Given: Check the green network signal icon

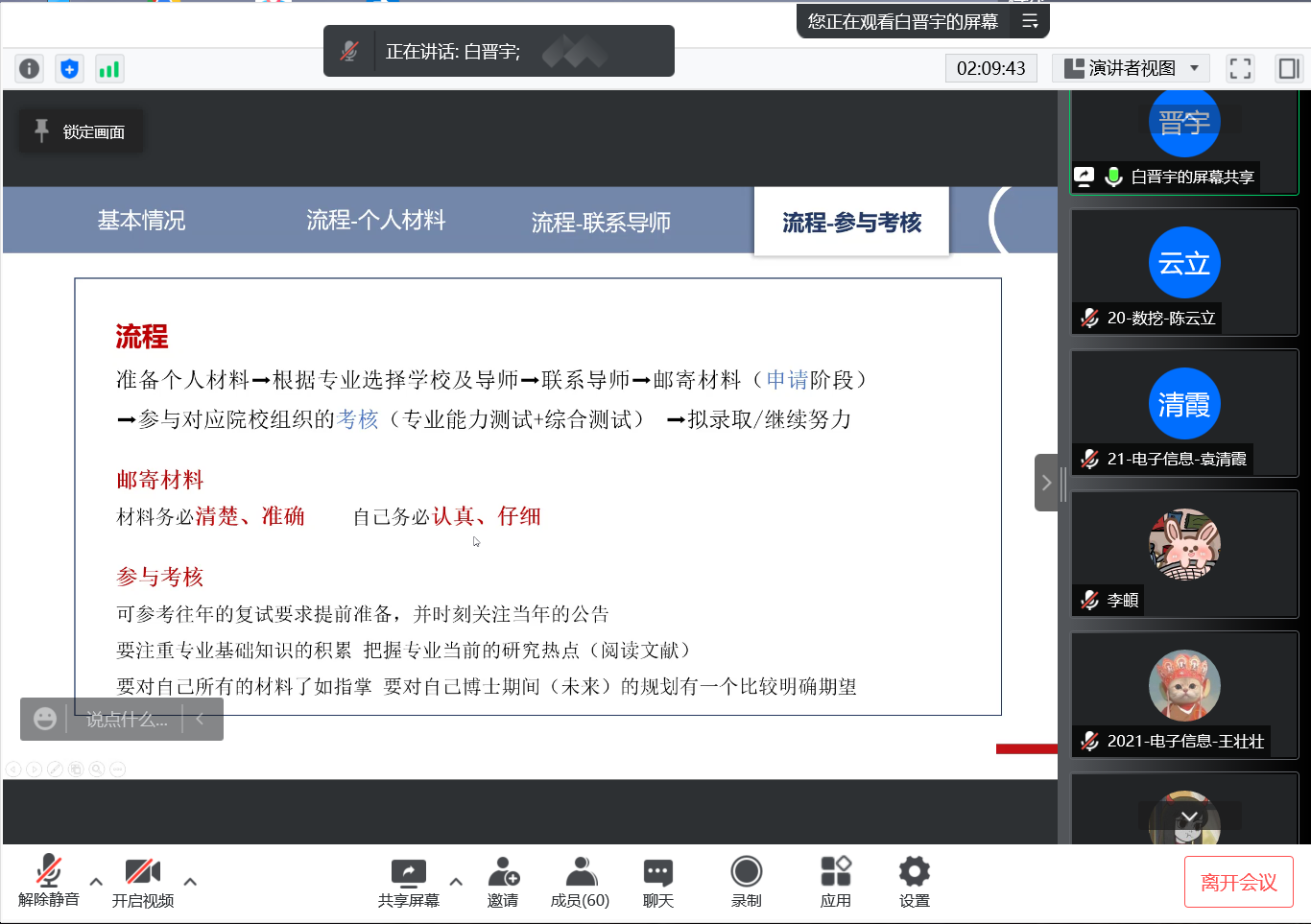Looking at the screenshot, I should [109, 69].
